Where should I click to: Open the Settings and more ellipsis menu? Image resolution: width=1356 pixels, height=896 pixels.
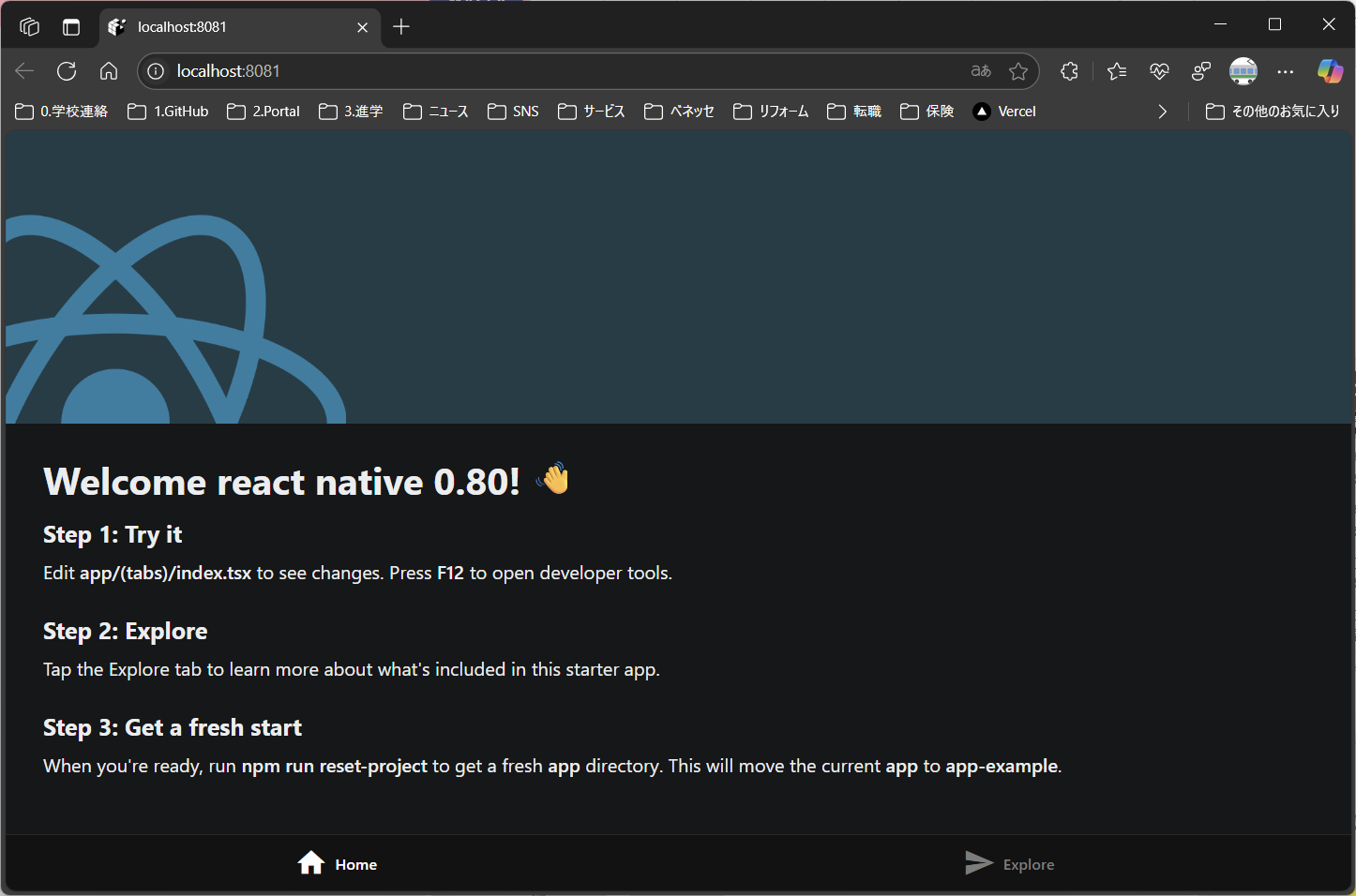coord(1286,71)
